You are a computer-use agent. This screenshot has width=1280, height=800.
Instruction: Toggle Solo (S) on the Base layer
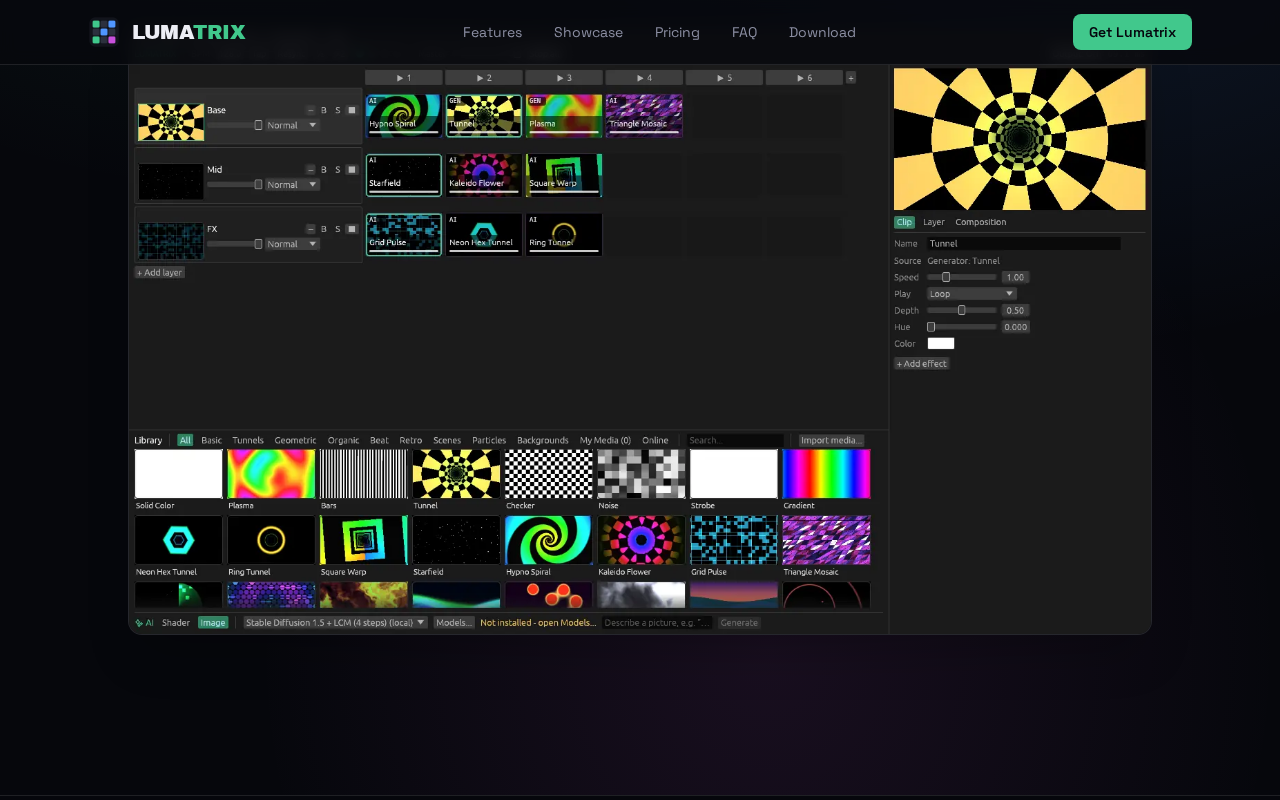[x=338, y=110]
